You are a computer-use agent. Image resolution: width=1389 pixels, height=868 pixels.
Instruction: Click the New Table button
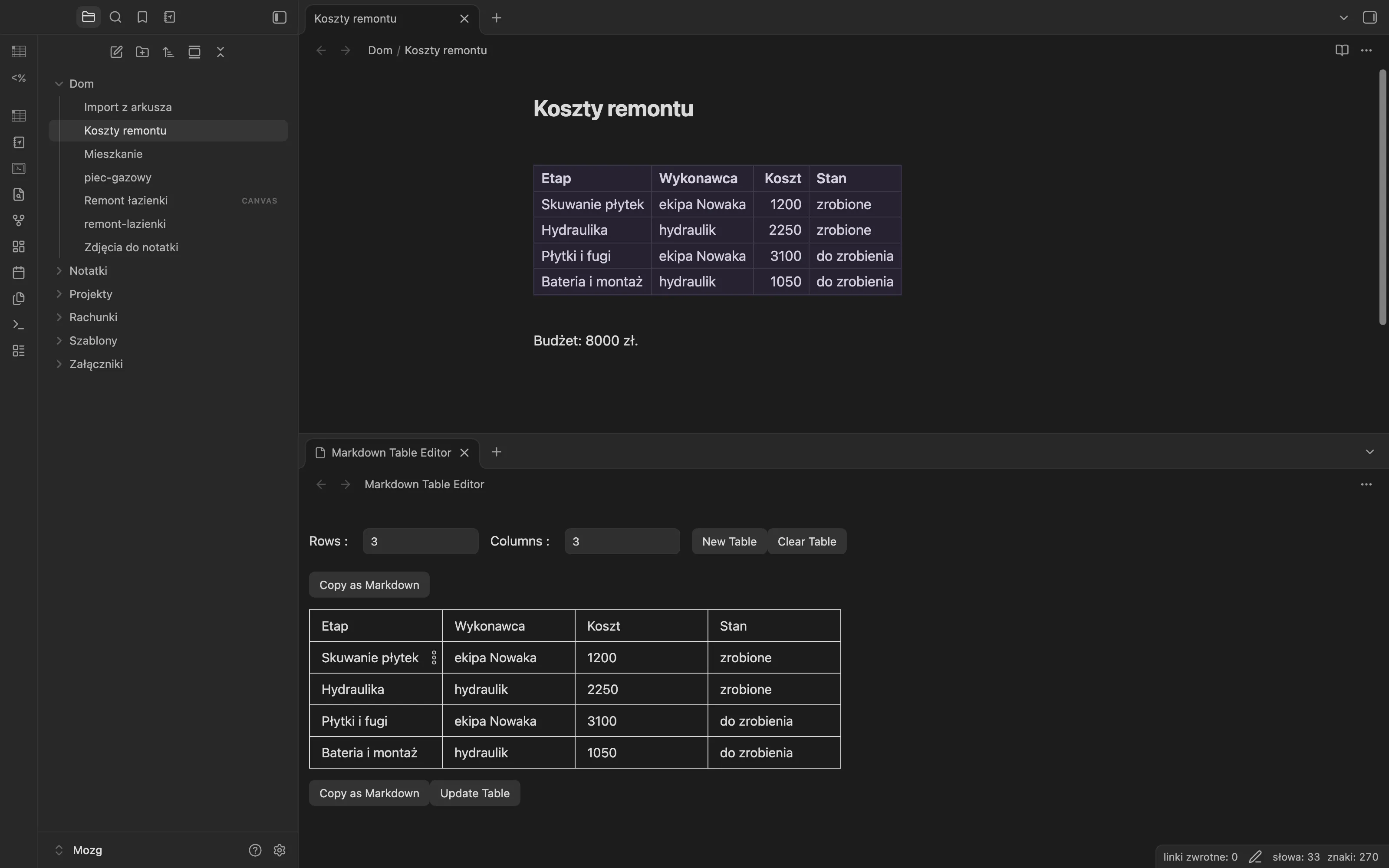pos(729,541)
